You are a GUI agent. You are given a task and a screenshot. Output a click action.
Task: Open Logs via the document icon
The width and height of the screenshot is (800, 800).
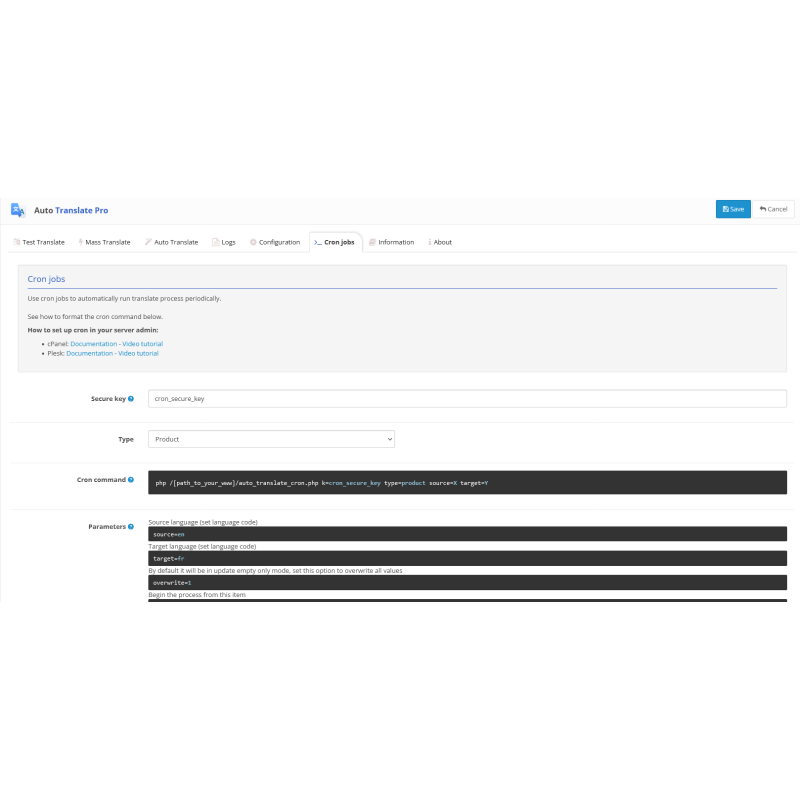click(214, 241)
